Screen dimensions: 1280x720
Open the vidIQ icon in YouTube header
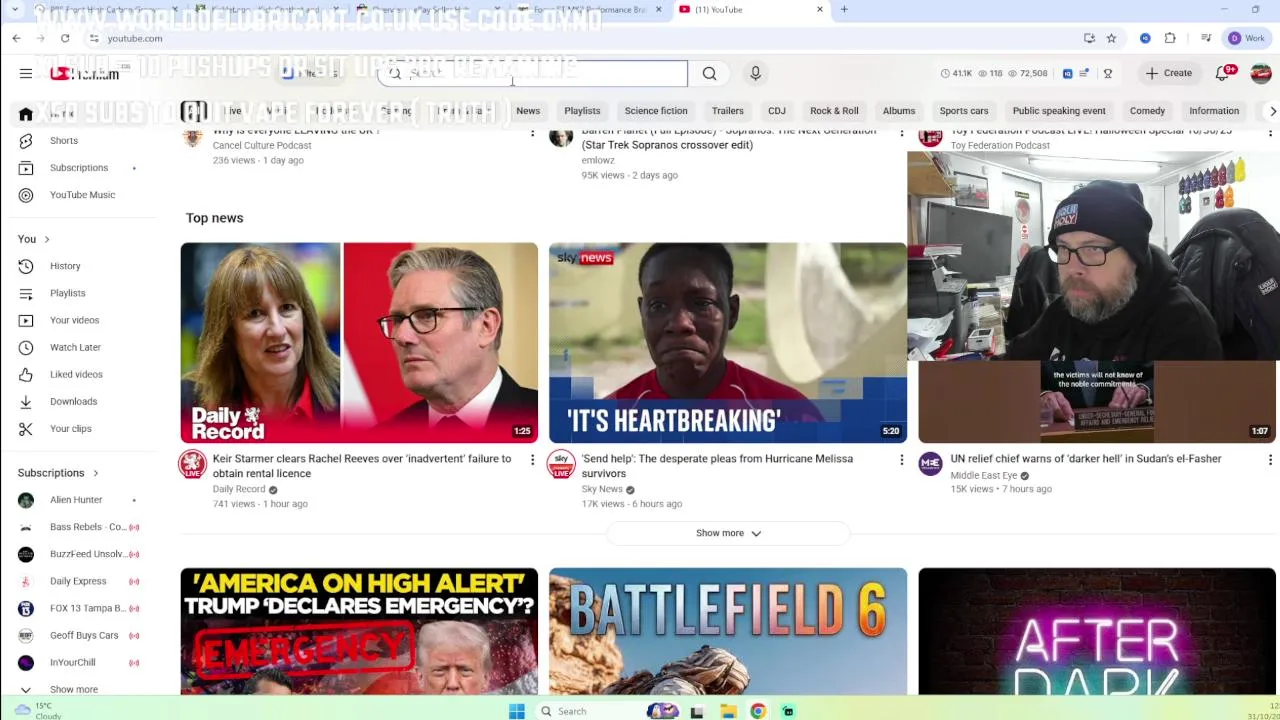1067,73
